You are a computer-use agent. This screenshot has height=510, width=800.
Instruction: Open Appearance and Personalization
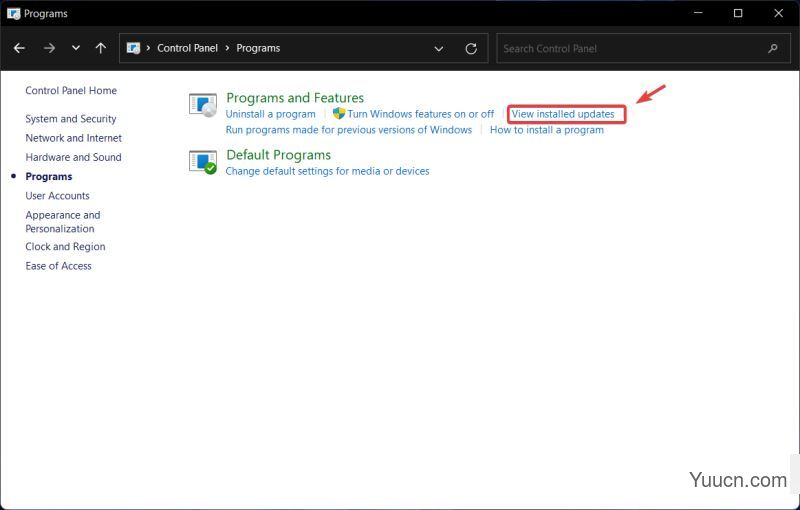coord(63,222)
